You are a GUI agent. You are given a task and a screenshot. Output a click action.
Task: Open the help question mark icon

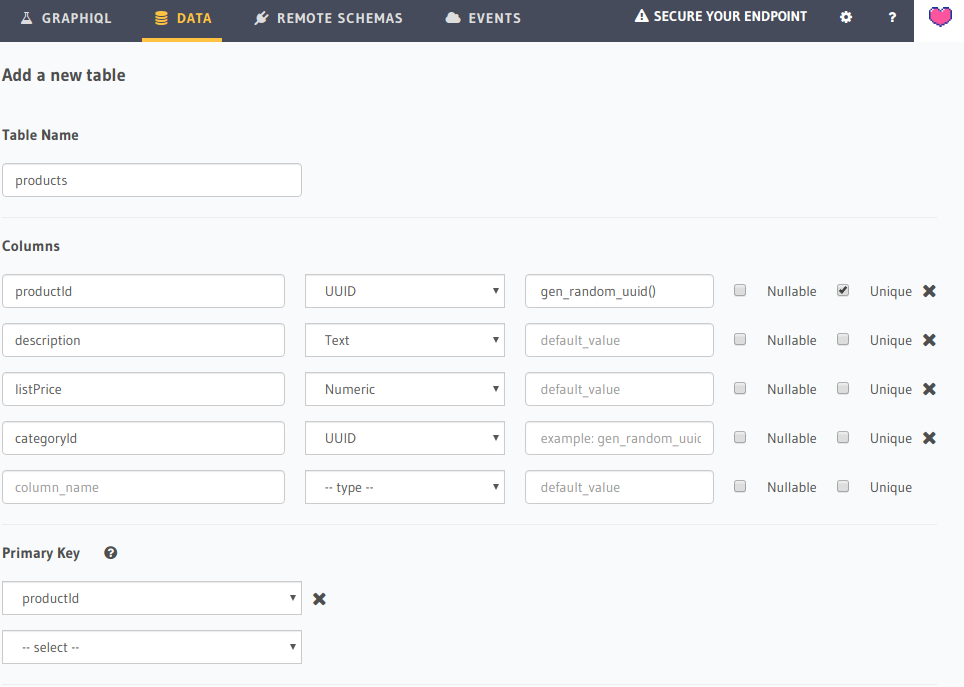pyautogui.click(x=892, y=18)
